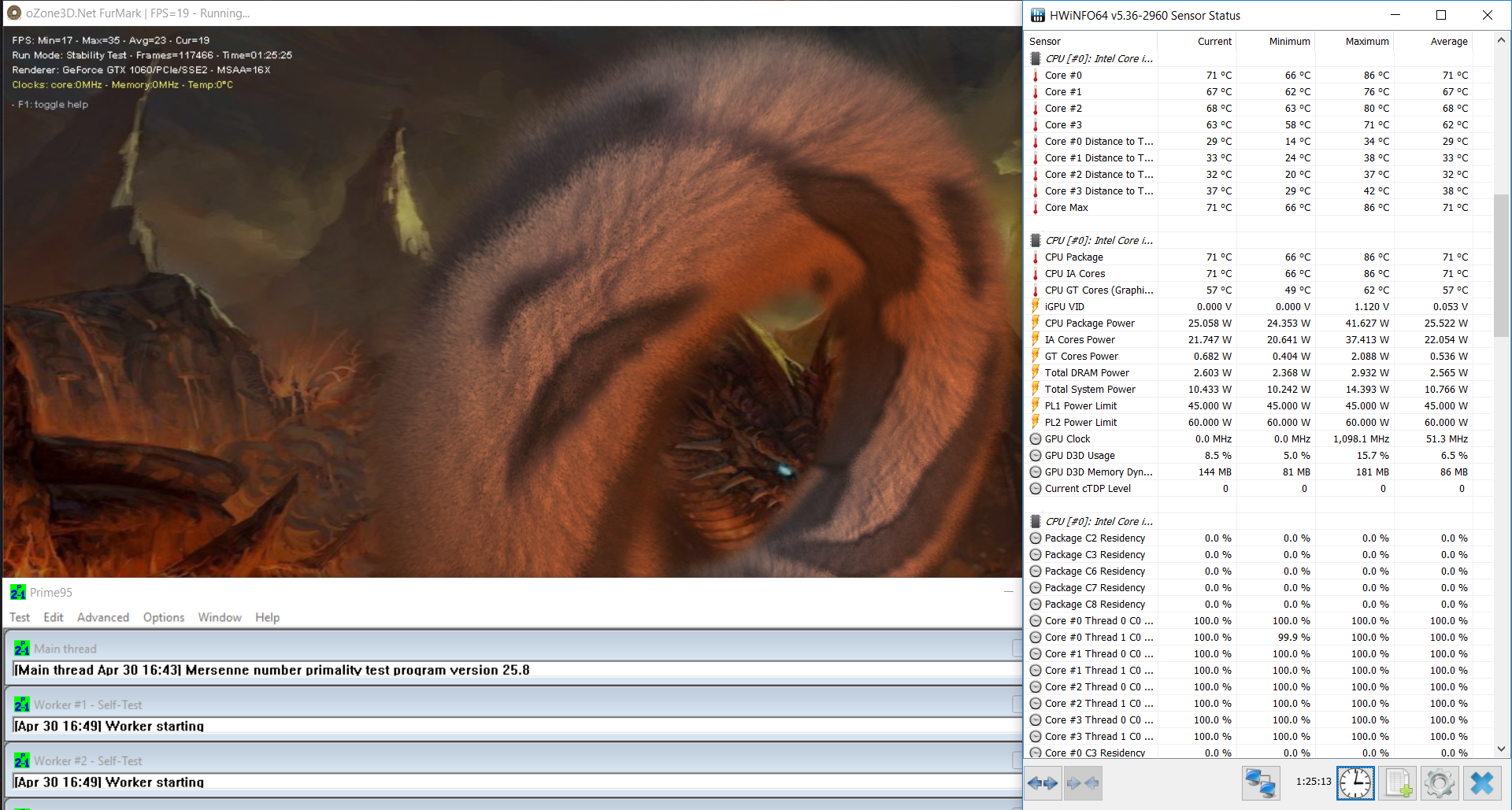Click the Minimum column header

pyautogui.click(x=1276, y=42)
